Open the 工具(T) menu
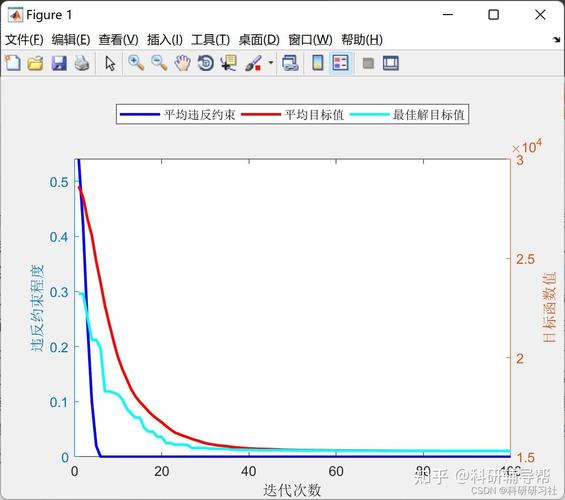The image size is (565, 500). [x=210, y=40]
